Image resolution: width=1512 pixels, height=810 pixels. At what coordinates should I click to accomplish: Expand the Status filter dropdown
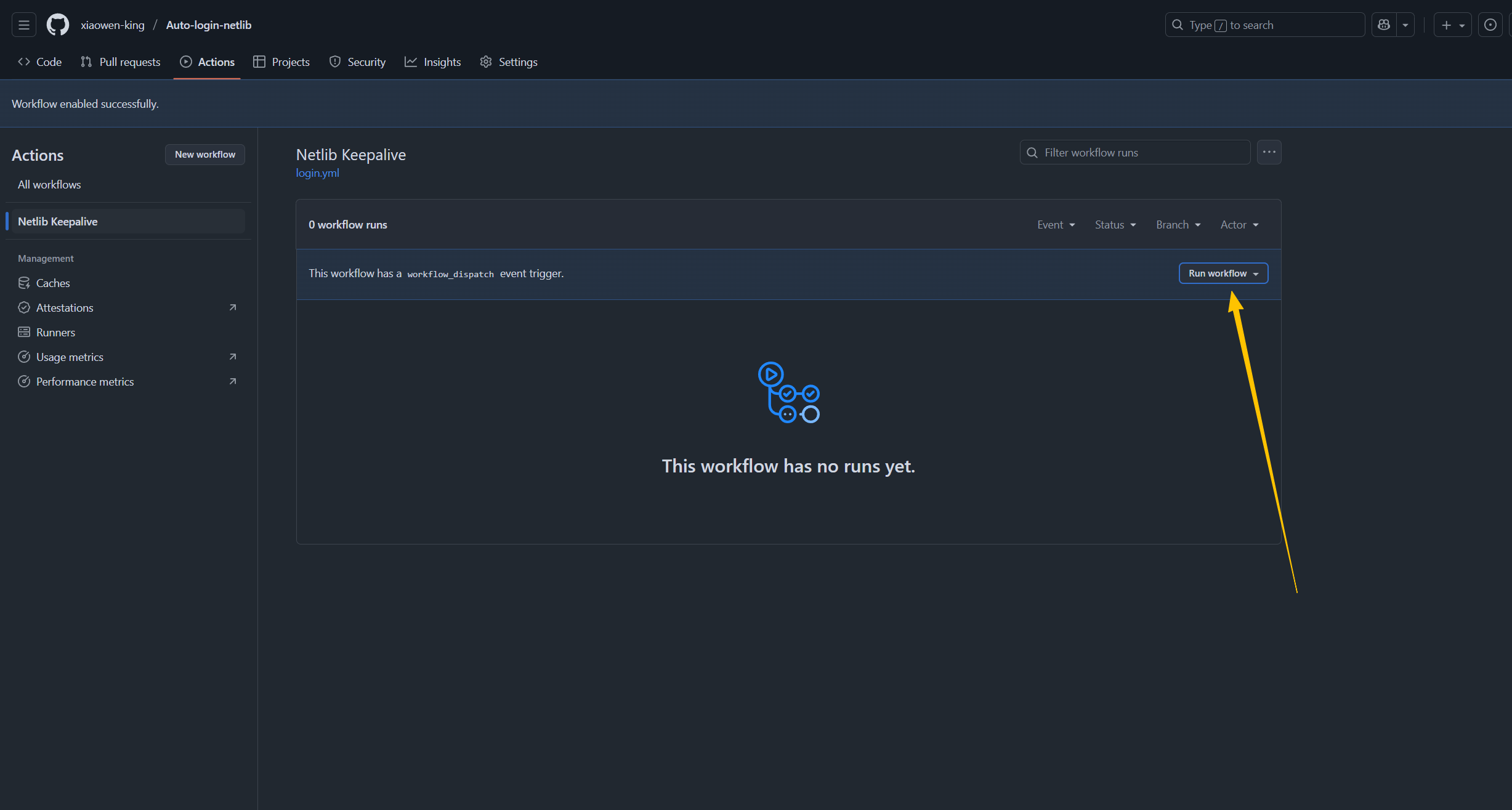(x=1115, y=225)
